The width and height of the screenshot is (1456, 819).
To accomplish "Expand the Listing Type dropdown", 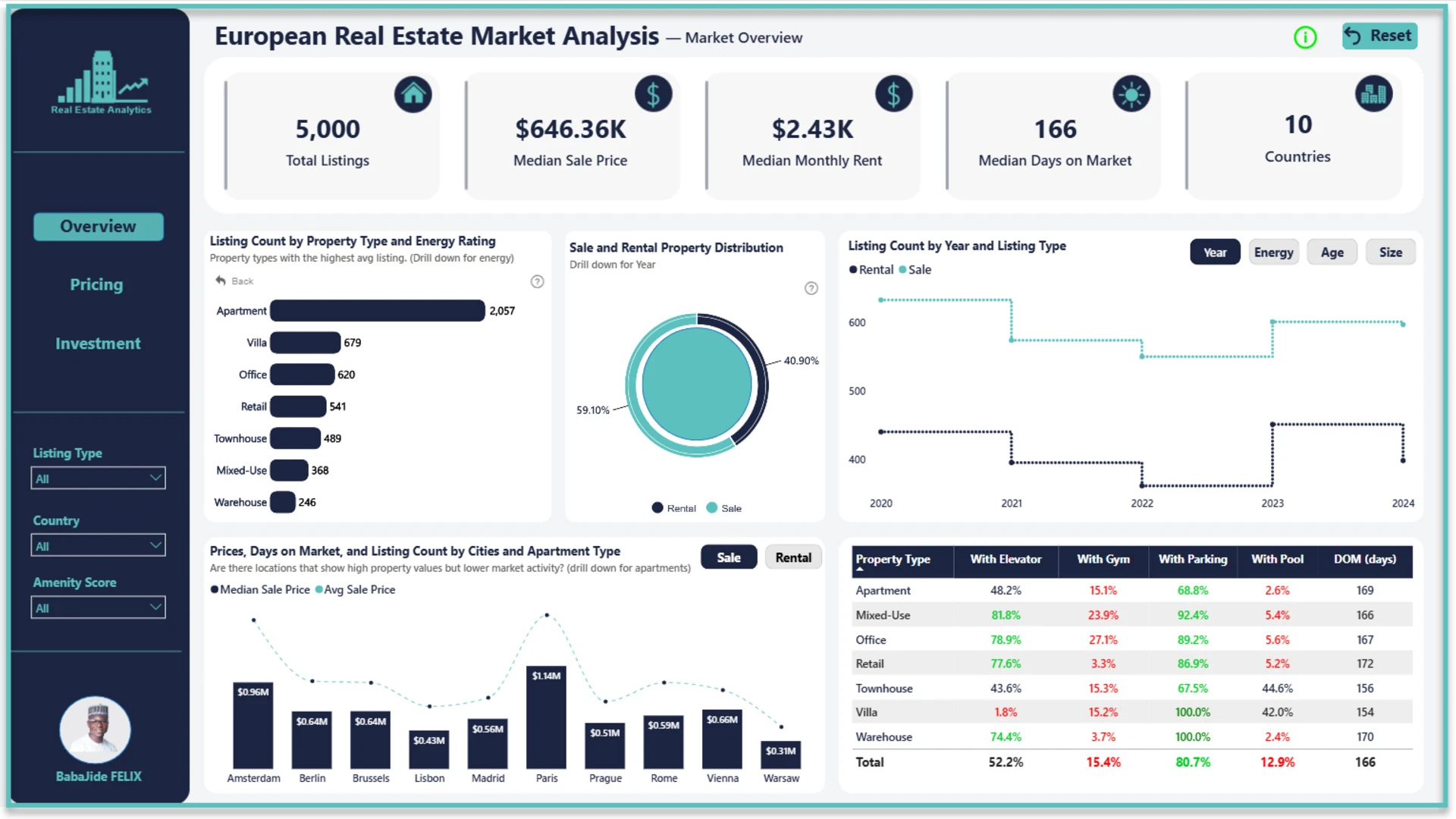I will tap(98, 478).
